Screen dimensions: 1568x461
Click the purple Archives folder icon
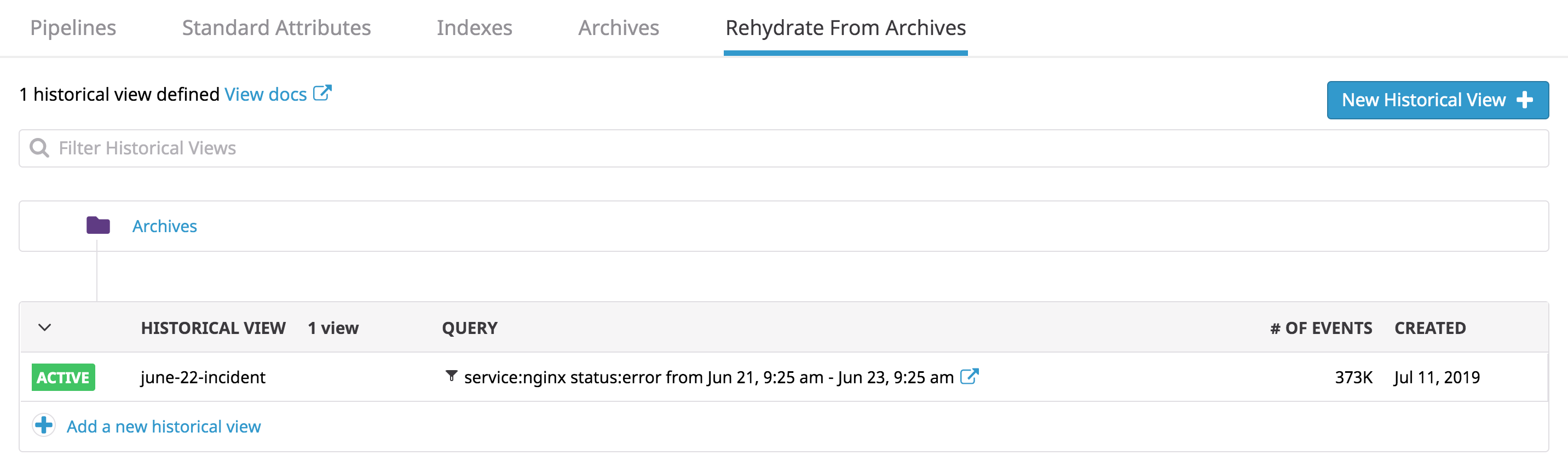click(x=99, y=226)
